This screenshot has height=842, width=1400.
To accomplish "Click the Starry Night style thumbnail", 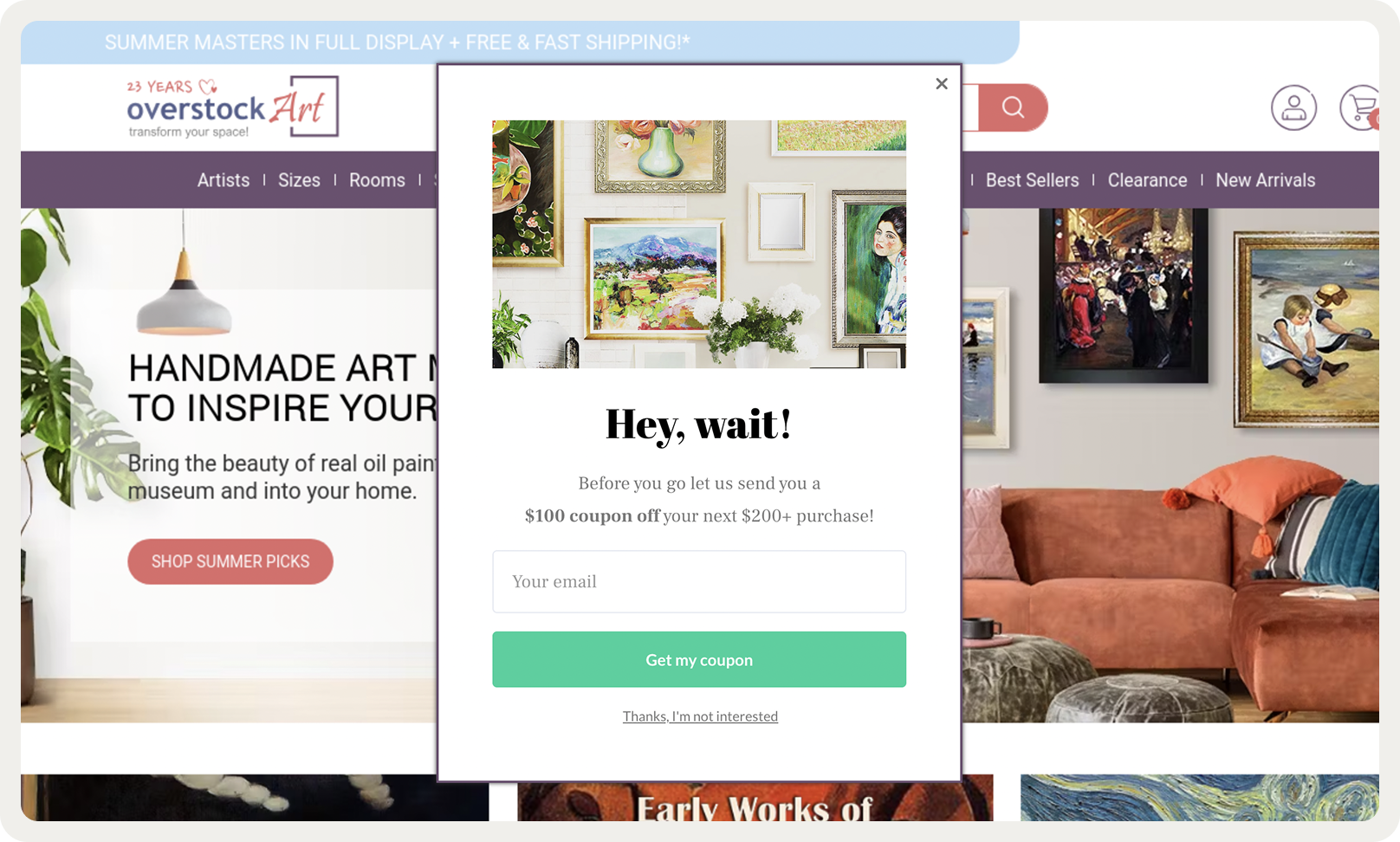I will (x=1199, y=798).
